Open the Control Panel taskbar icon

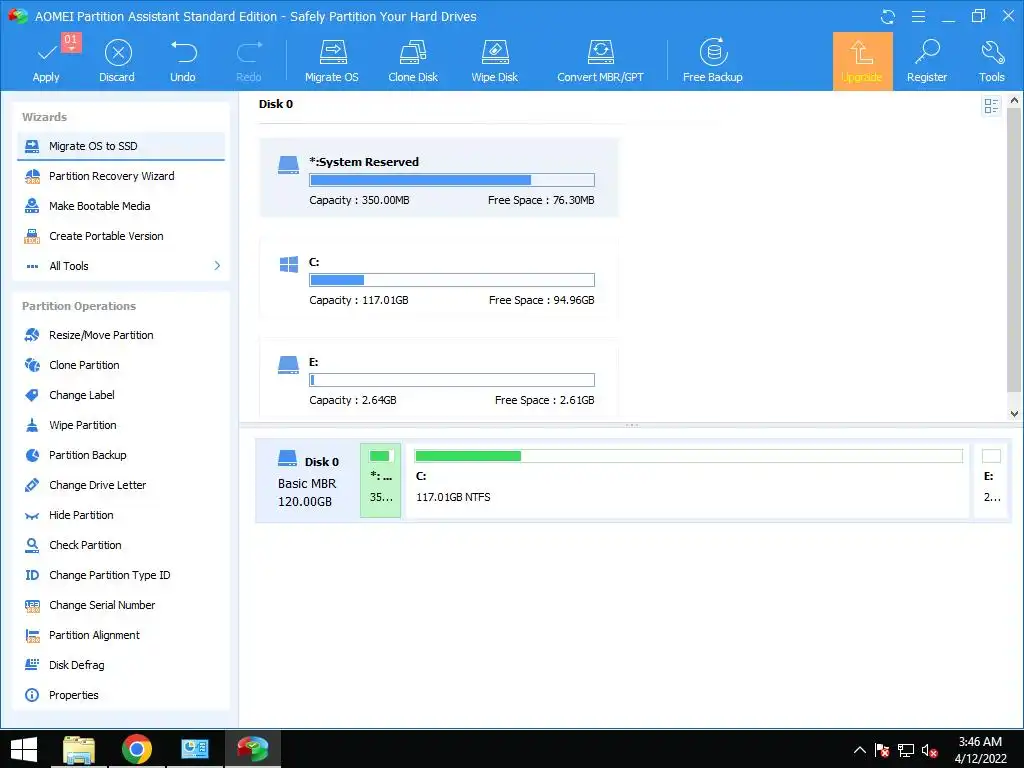click(x=195, y=749)
